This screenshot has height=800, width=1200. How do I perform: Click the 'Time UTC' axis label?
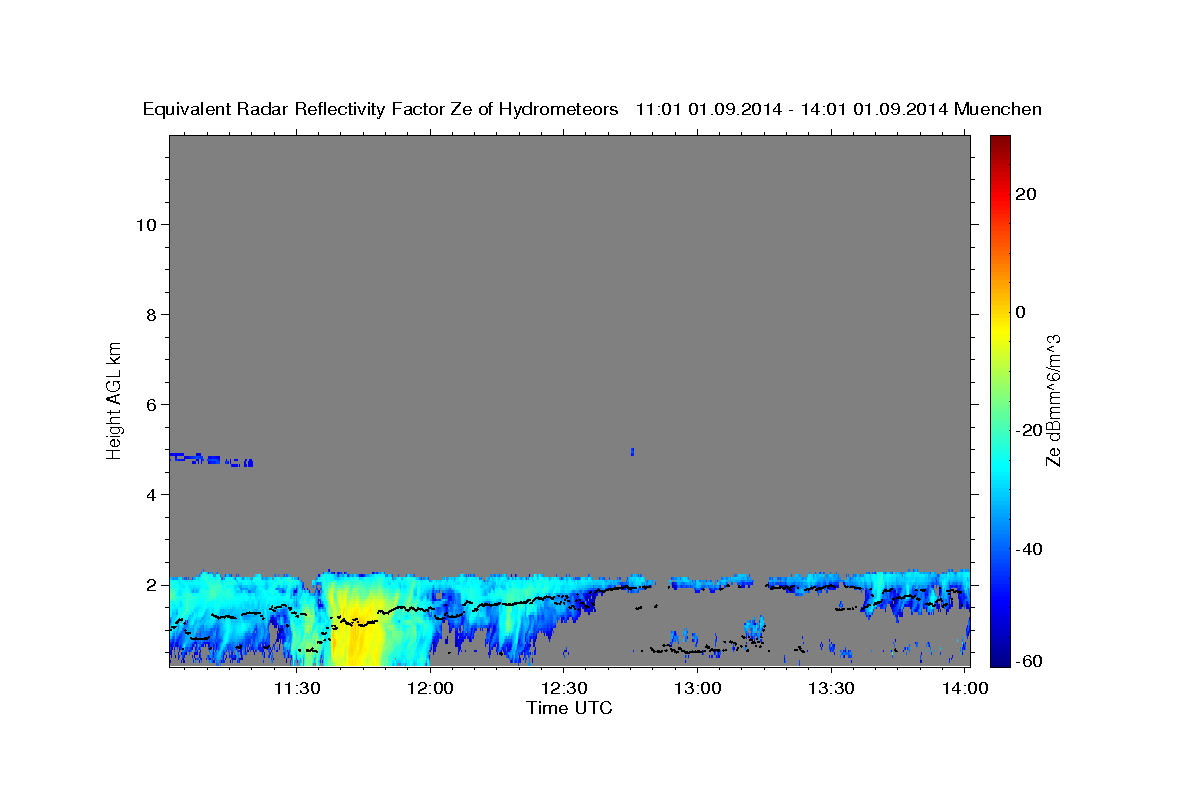[569, 708]
